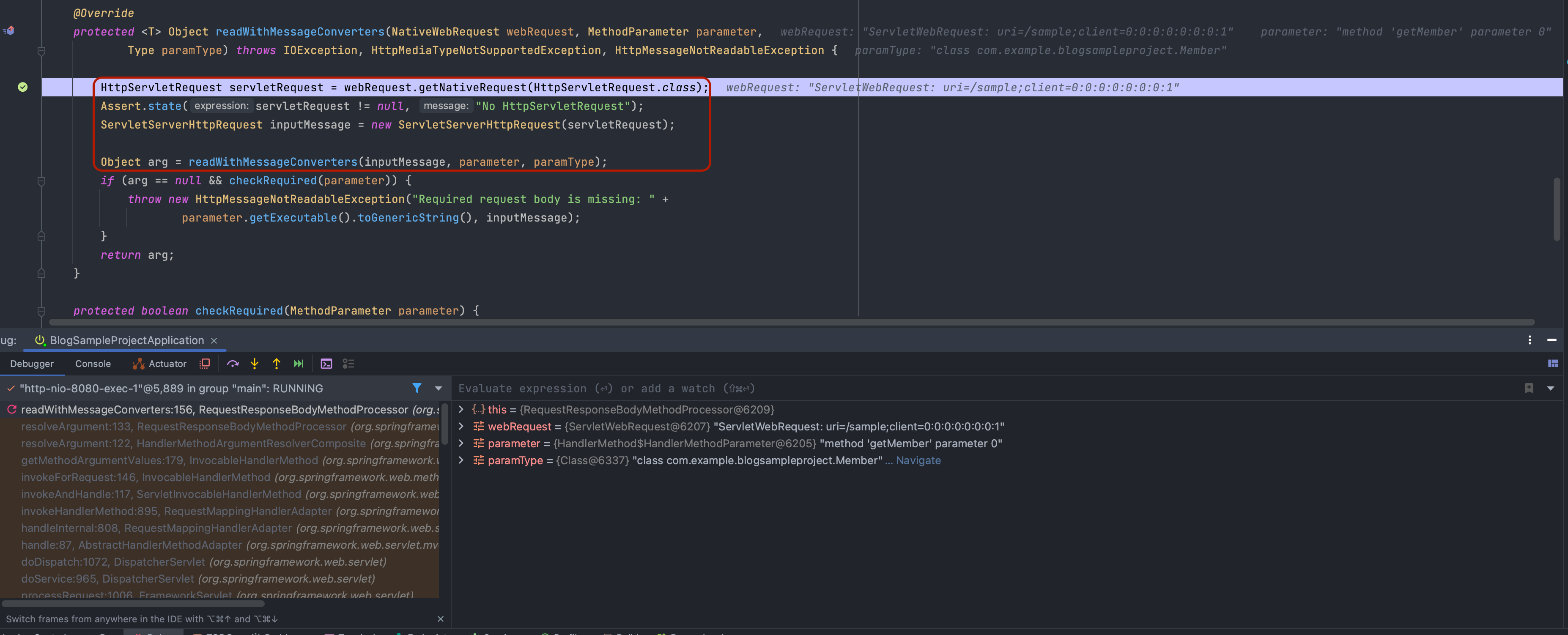Click the editor horizontal scrollbar
This screenshot has width=1568, height=635.
[791, 321]
